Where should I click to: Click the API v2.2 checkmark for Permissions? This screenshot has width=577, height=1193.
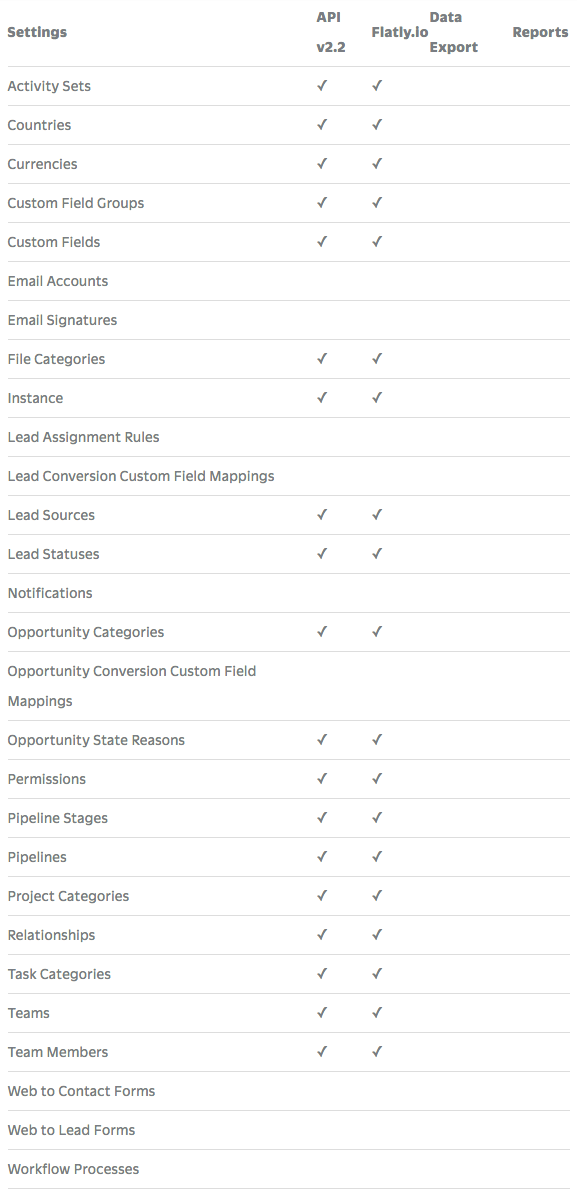322,779
